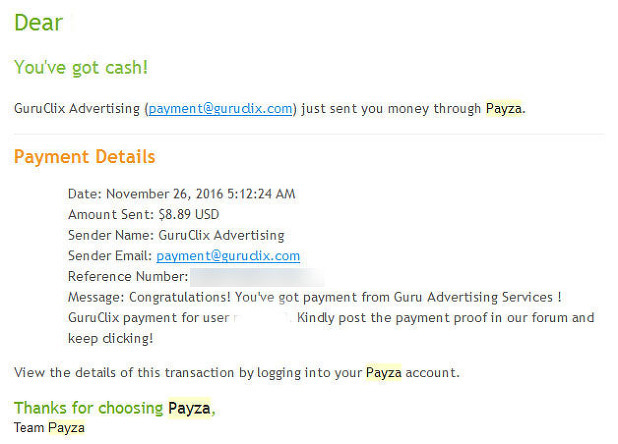Open the payment@guruclix.com link in intro sentence
Viewport: 618px width, 444px height.
coord(220,108)
